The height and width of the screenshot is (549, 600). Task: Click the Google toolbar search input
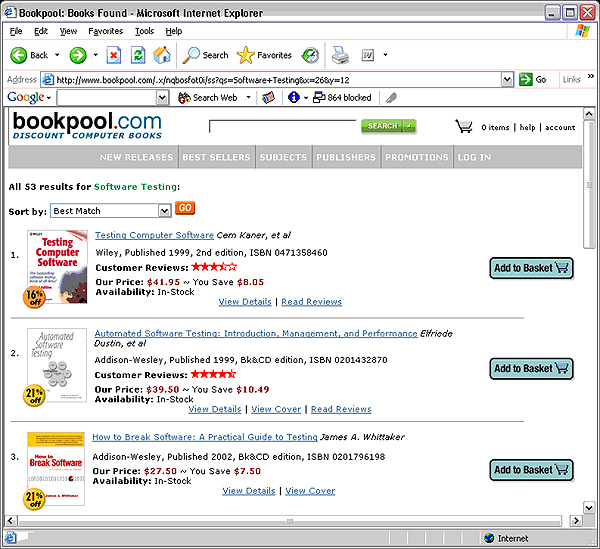(x=107, y=98)
